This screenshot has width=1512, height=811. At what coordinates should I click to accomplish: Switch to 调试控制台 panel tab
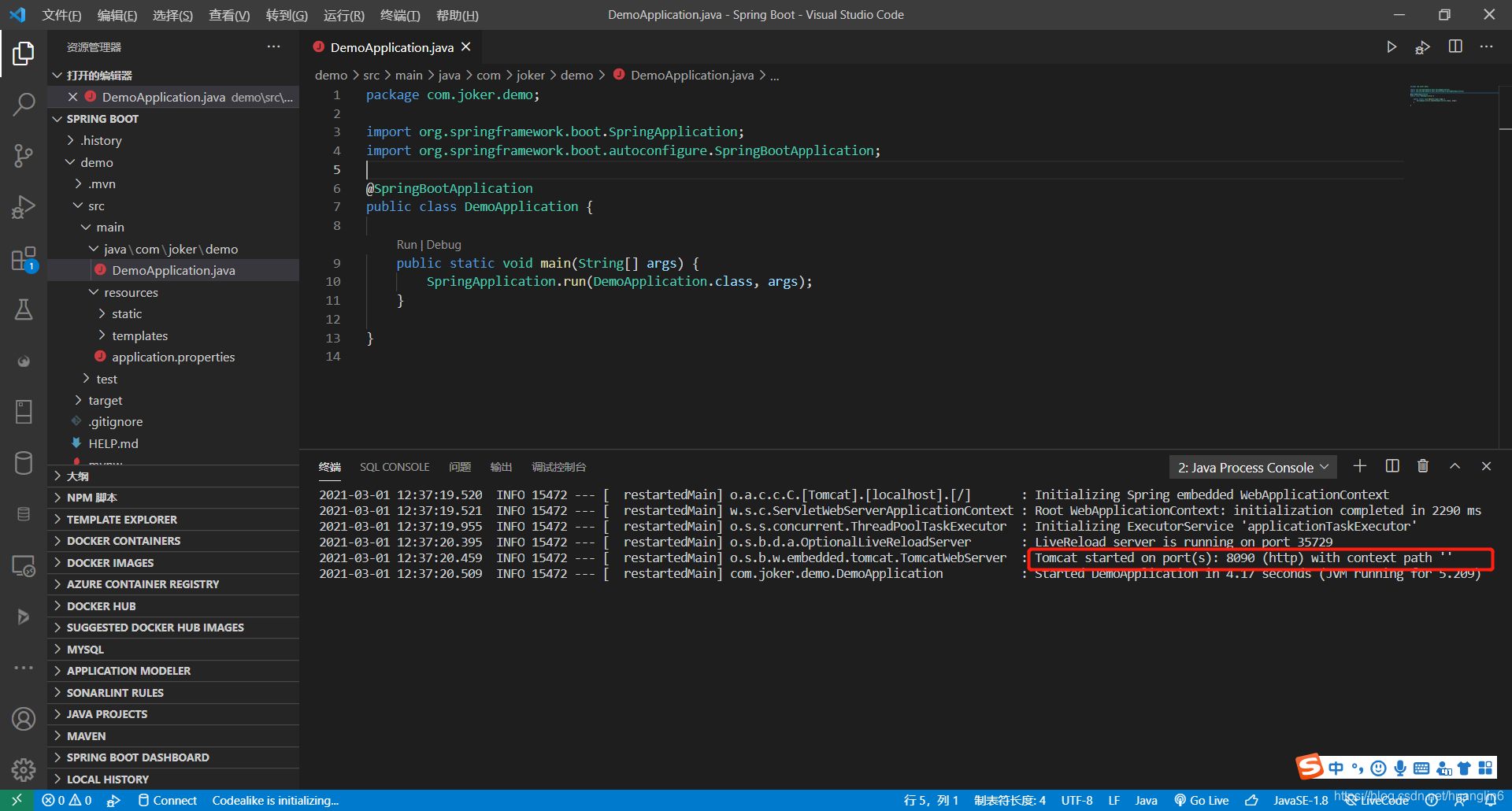558,467
